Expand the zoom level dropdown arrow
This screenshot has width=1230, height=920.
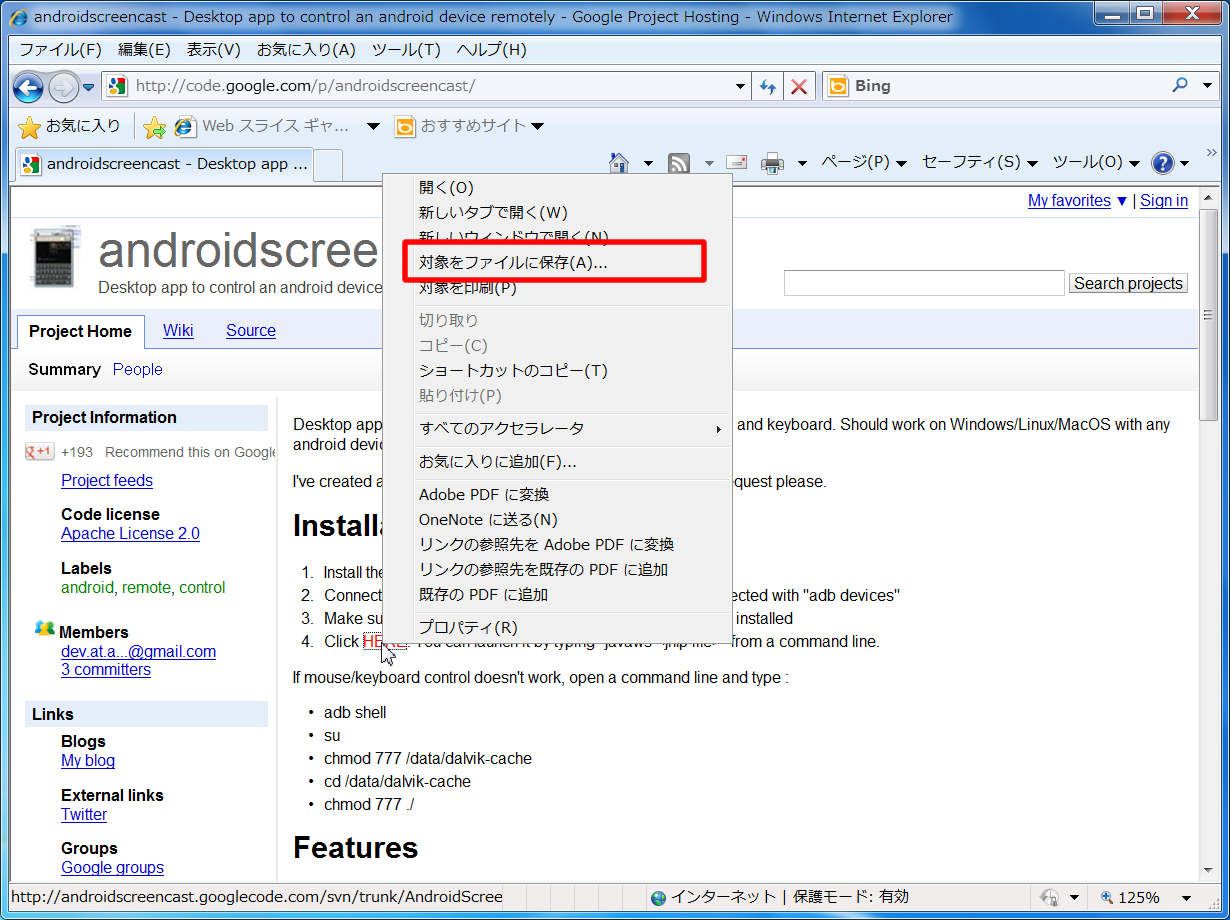coord(1186,898)
